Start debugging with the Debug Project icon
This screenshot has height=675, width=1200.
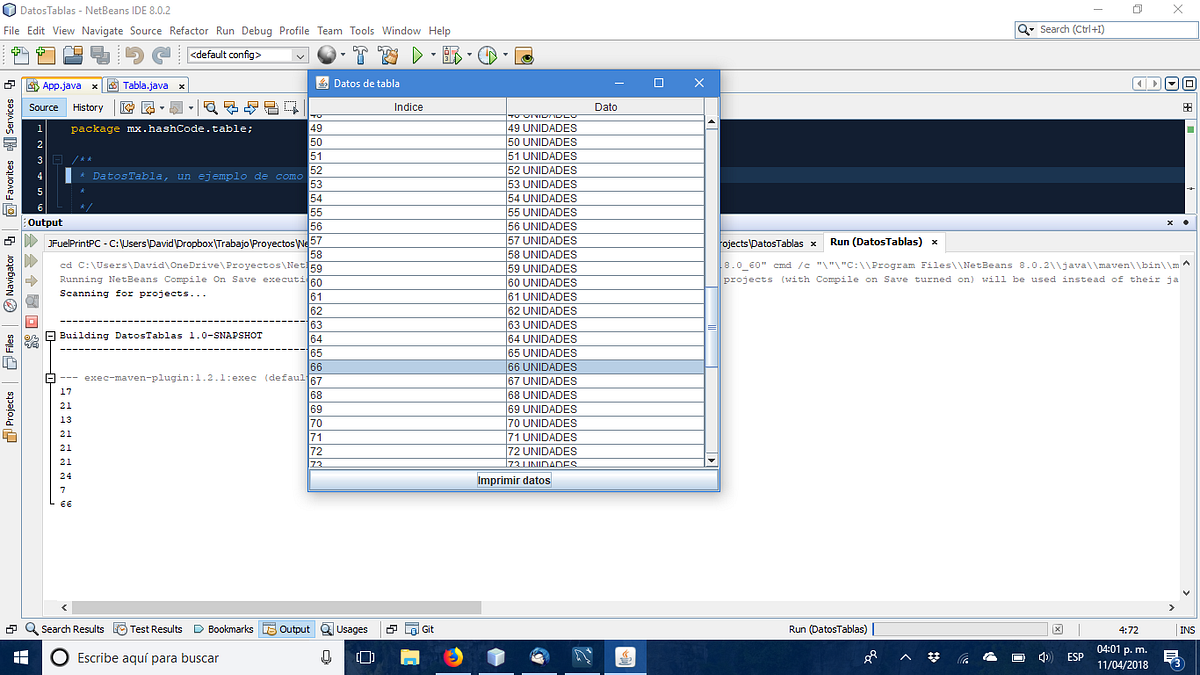tap(451, 55)
